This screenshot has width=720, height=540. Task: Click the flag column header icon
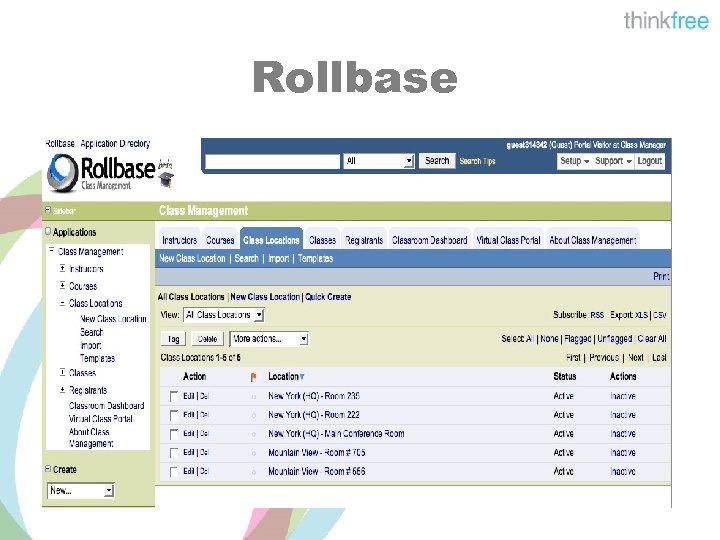tap(253, 377)
